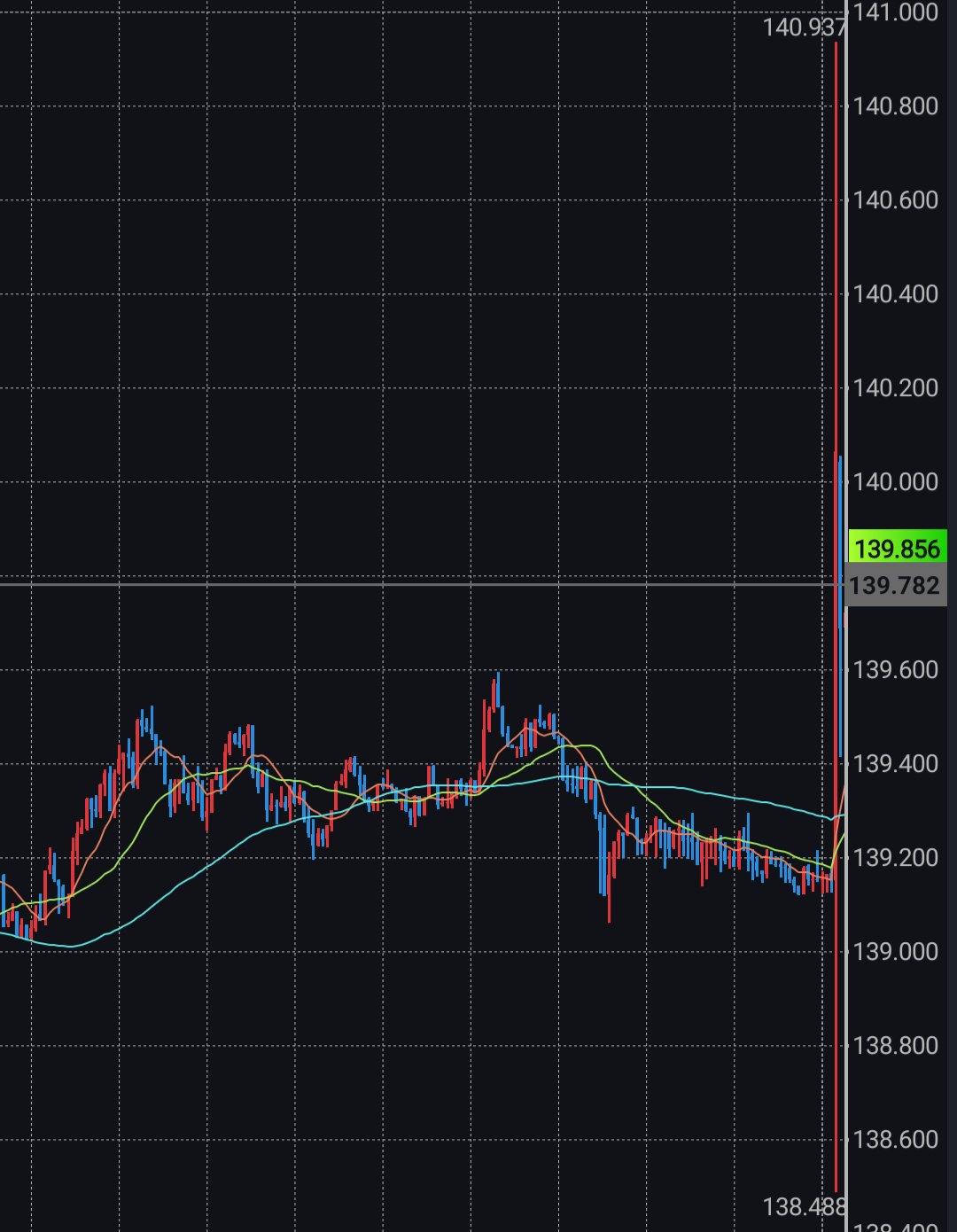The height and width of the screenshot is (1232, 957).
Task: Select the grey 139.782 crosshair price label
Action: [896, 585]
